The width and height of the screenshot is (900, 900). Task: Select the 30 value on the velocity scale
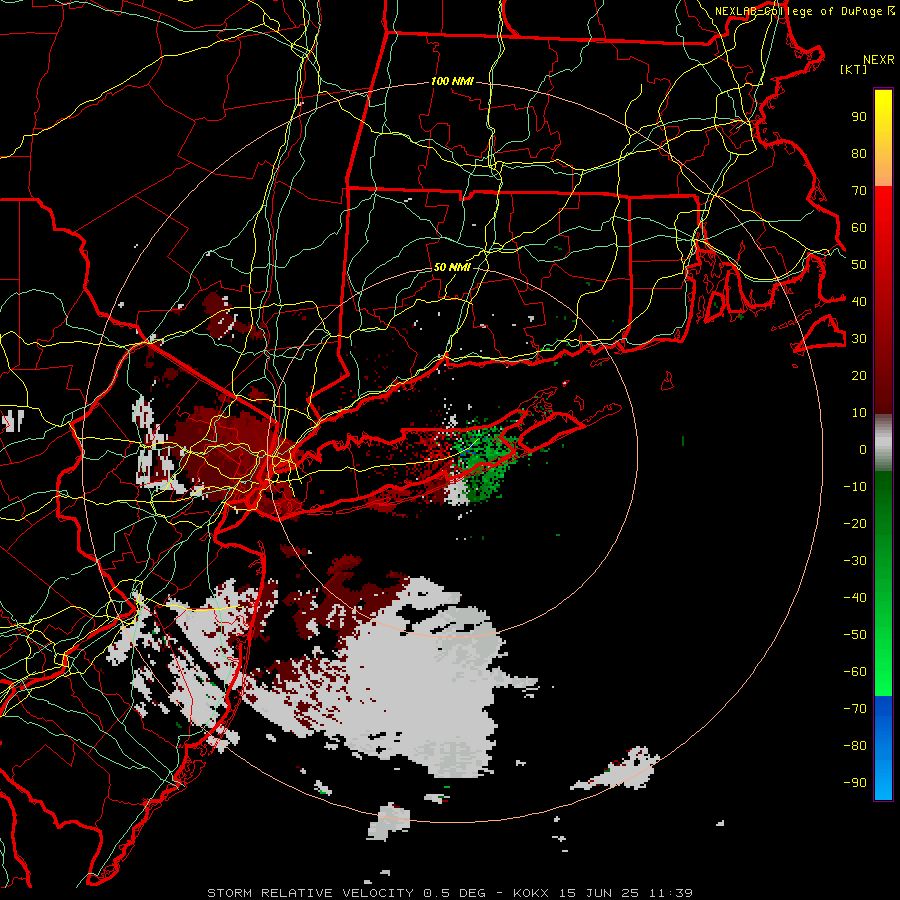[859, 339]
